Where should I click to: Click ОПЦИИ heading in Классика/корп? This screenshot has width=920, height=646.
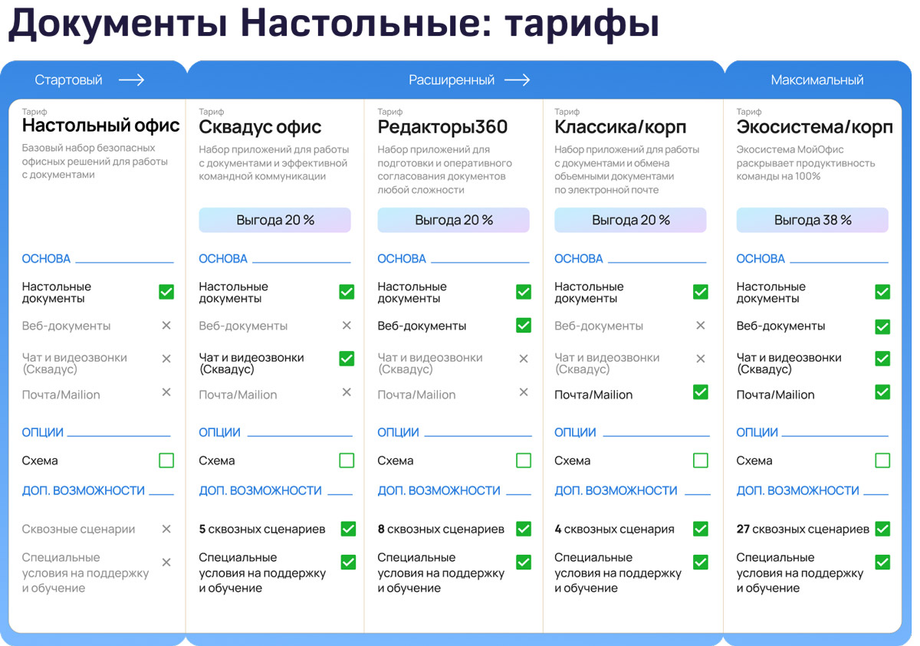point(575,432)
